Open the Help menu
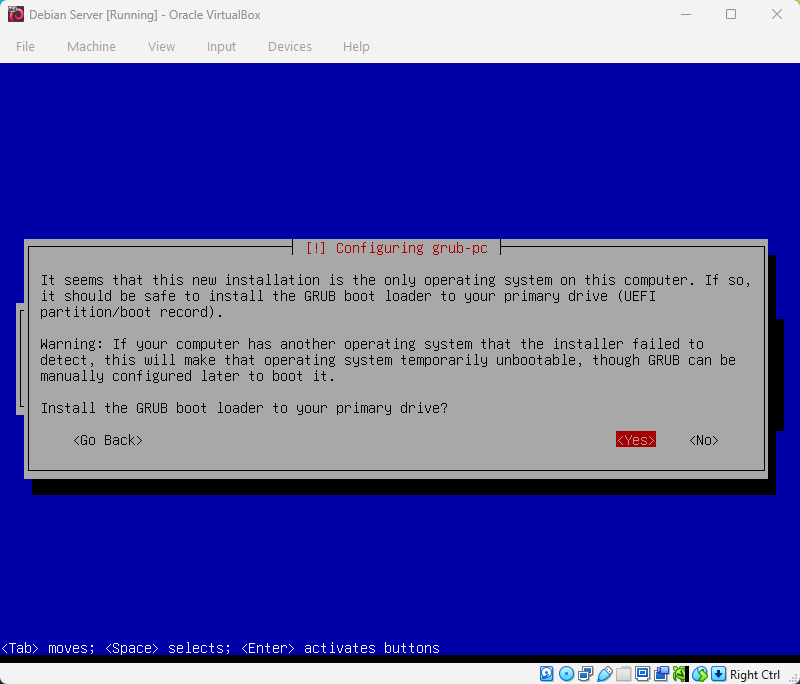This screenshot has width=800, height=684. 356,46
